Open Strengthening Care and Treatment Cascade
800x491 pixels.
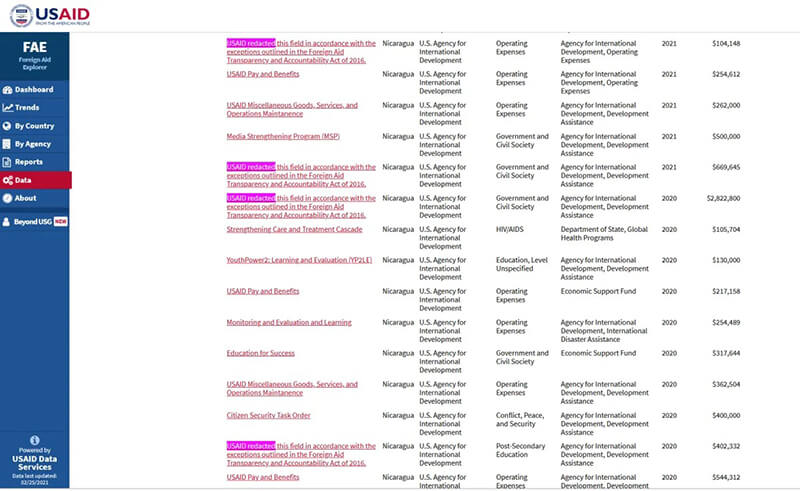point(294,229)
